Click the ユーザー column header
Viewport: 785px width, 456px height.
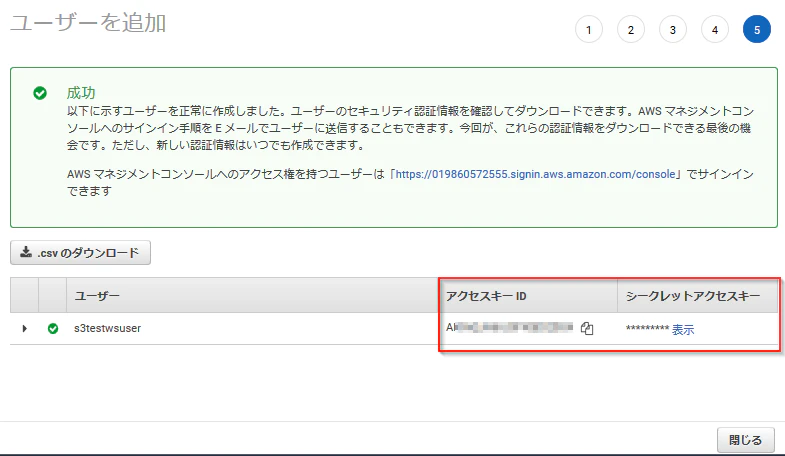pos(253,295)
